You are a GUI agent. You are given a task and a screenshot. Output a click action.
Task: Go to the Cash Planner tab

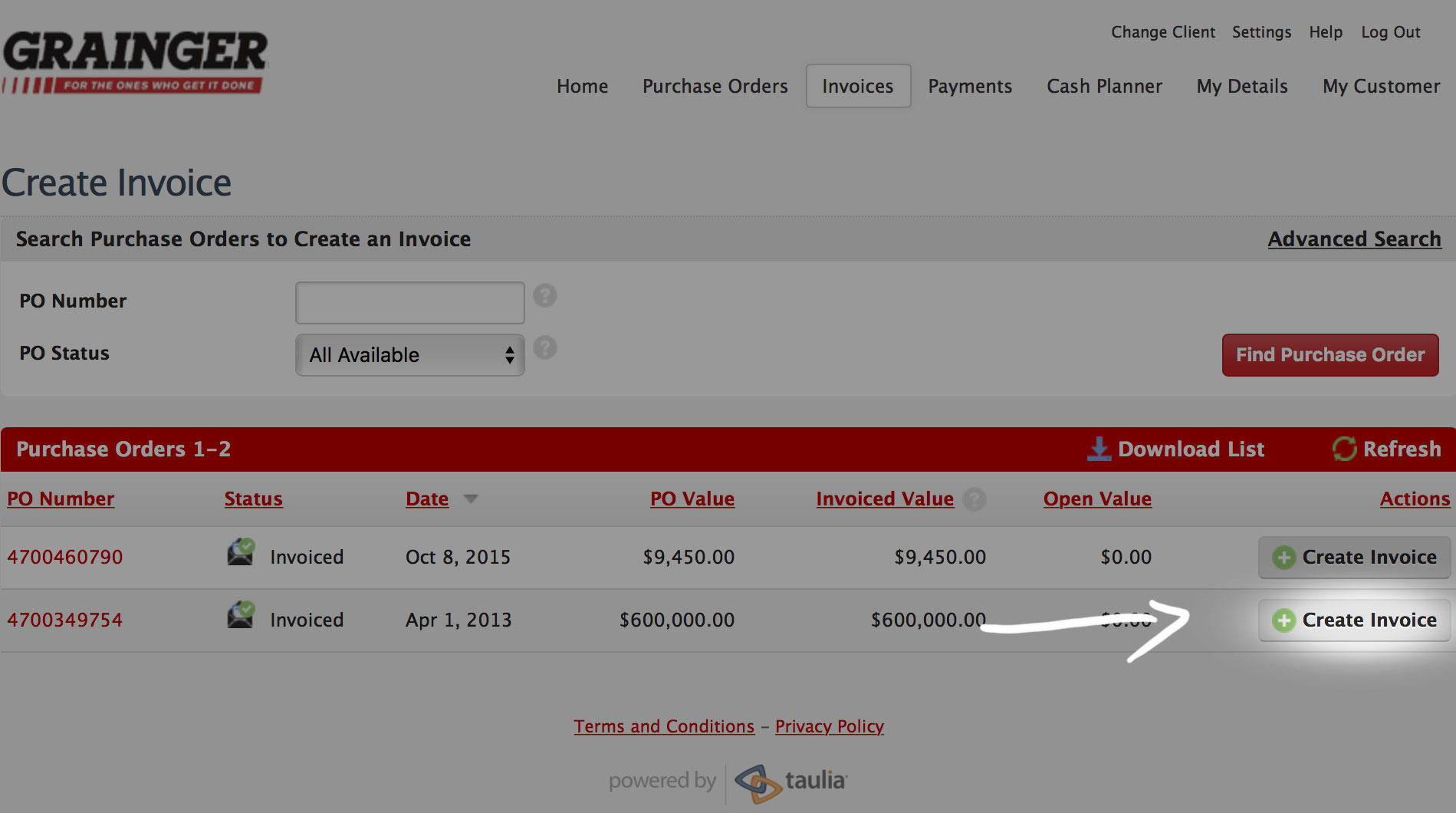coord(1104,87)
